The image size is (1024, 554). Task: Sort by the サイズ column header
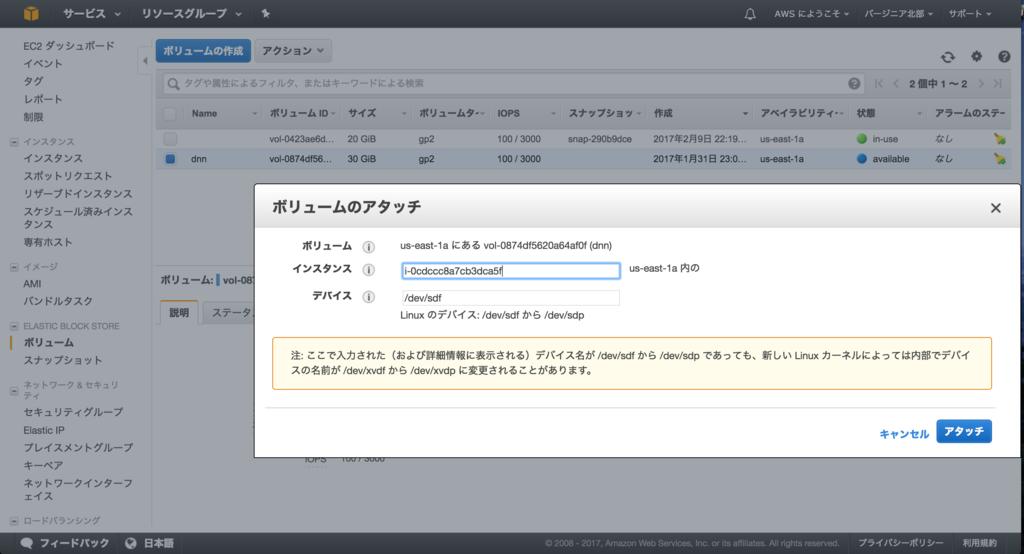[377, 114]
